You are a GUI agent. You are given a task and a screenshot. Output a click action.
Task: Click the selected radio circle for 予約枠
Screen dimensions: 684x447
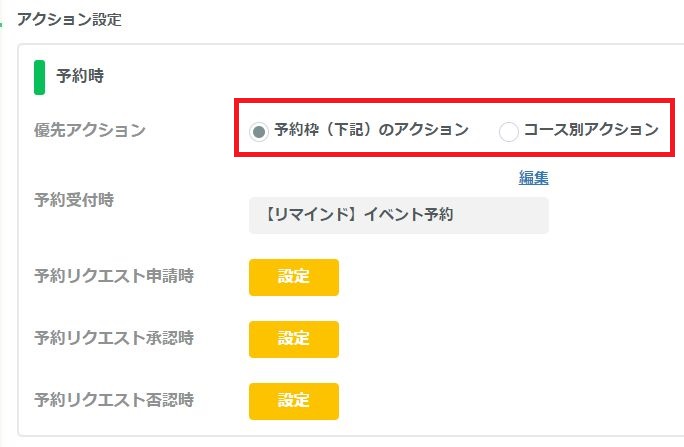260,130
